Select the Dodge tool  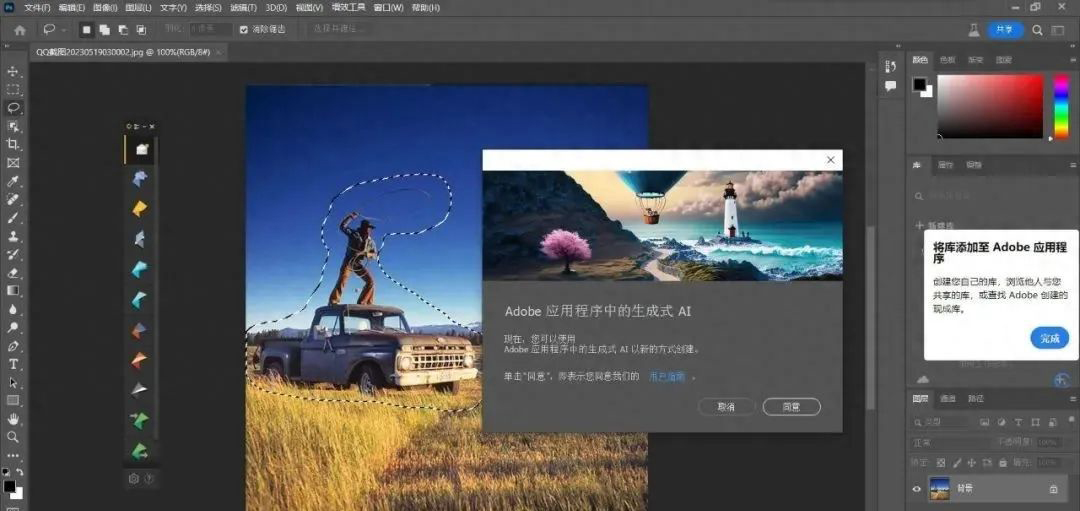[x=13, y=327]
